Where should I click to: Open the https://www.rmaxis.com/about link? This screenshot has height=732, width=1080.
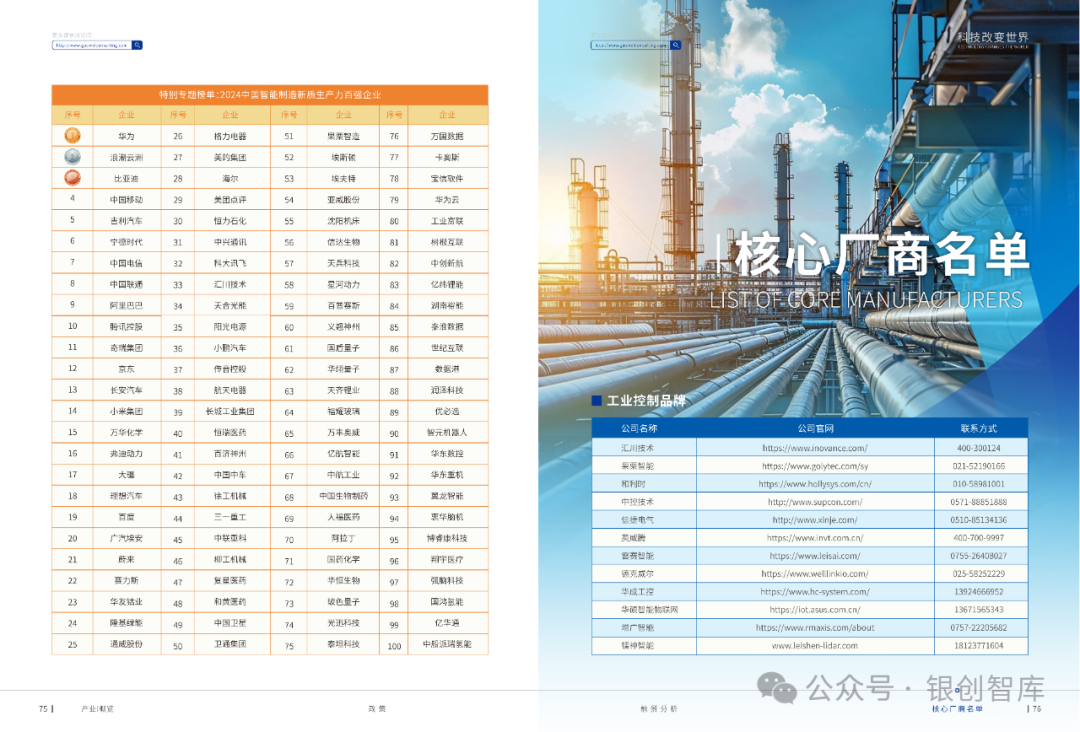[815, 627]
